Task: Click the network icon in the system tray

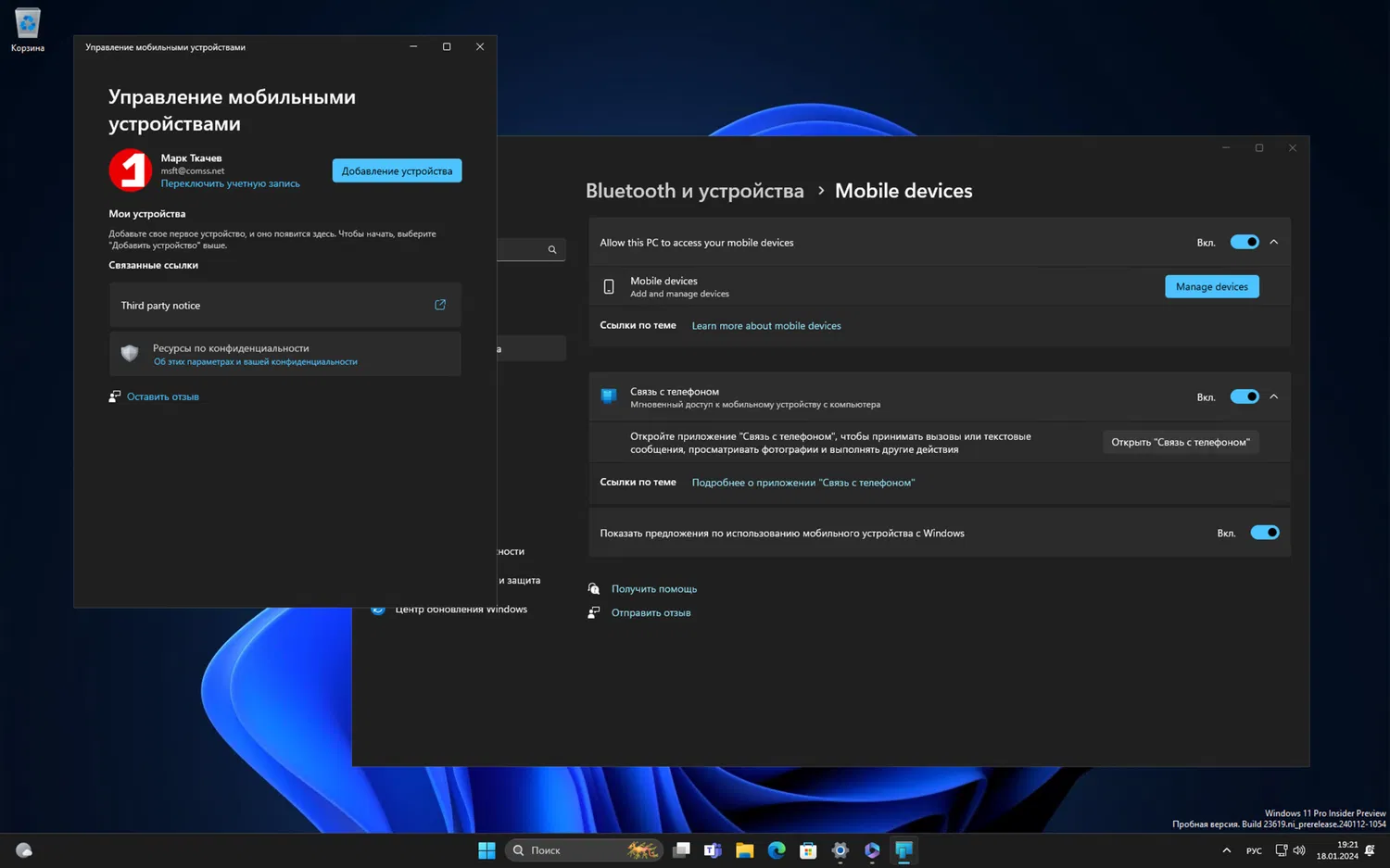Action: click(1282, 850)
